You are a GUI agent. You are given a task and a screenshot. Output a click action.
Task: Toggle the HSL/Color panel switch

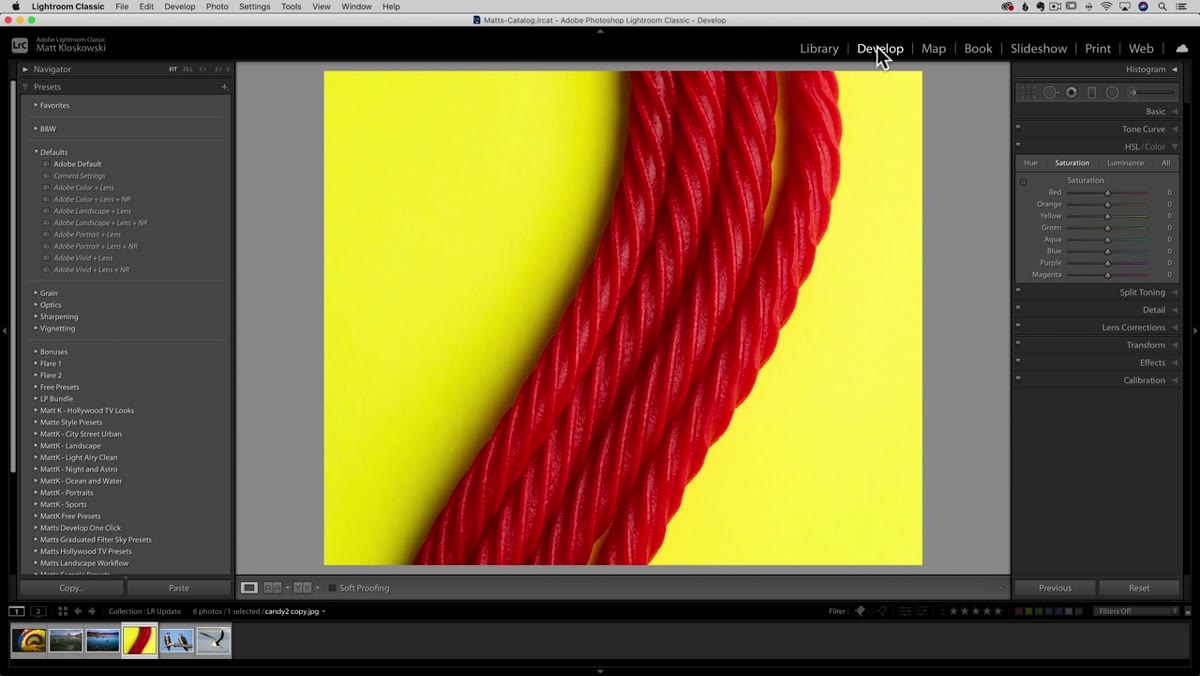[1018, 145]
